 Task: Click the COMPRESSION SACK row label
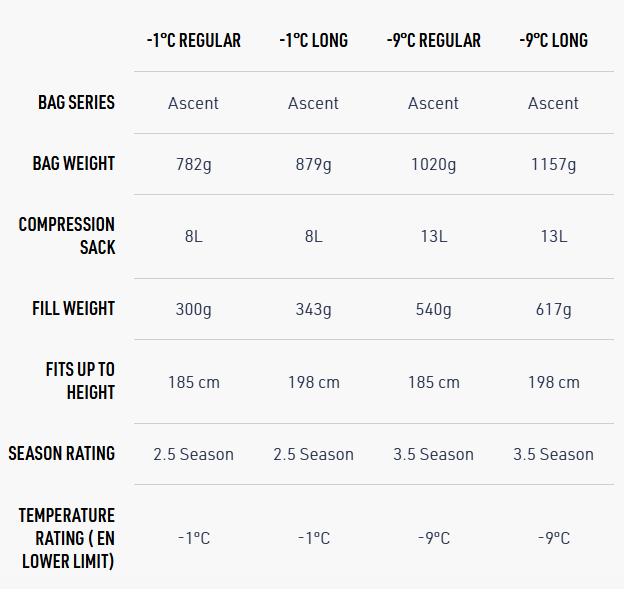pos(67,235)
